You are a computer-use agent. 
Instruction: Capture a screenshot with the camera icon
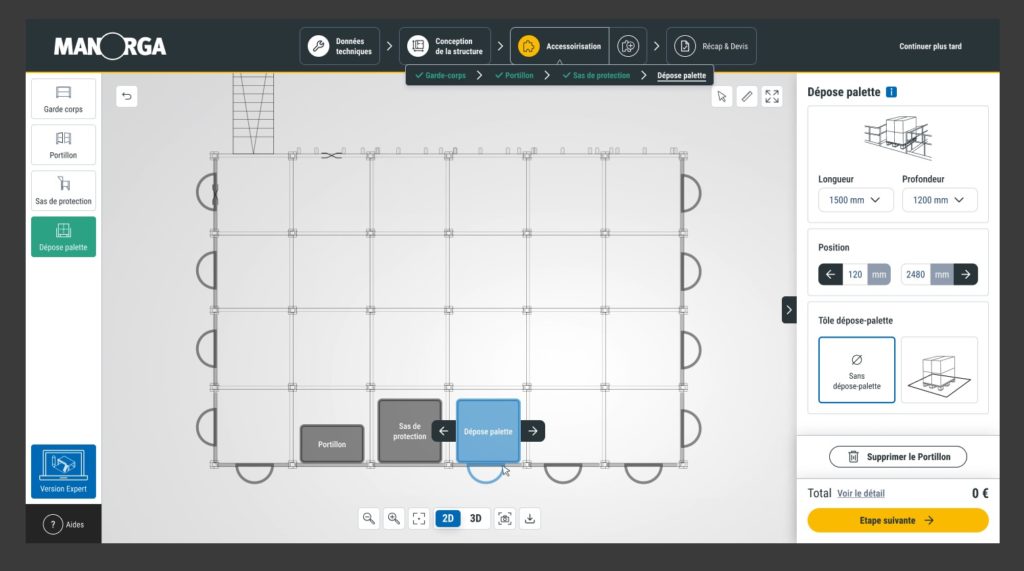coord(505,518)
